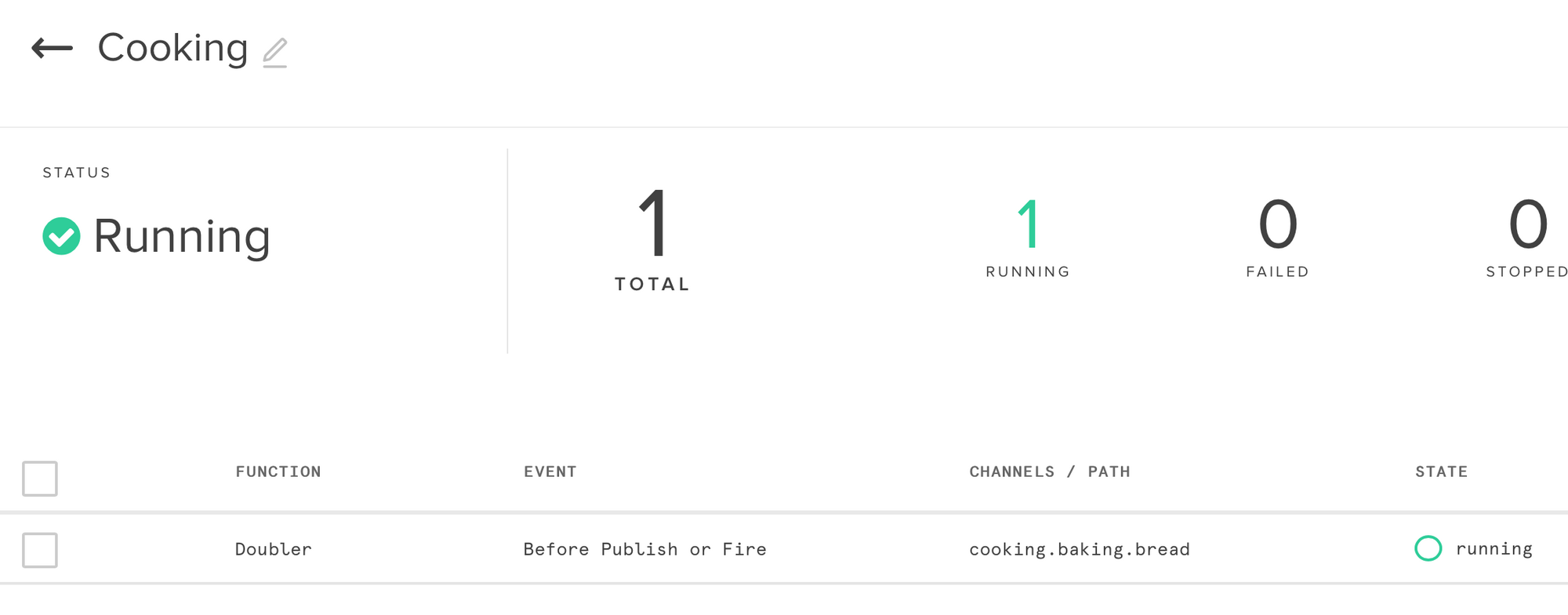Sort by the EVENT column header

pyautogui.click(x=550, y=471)
